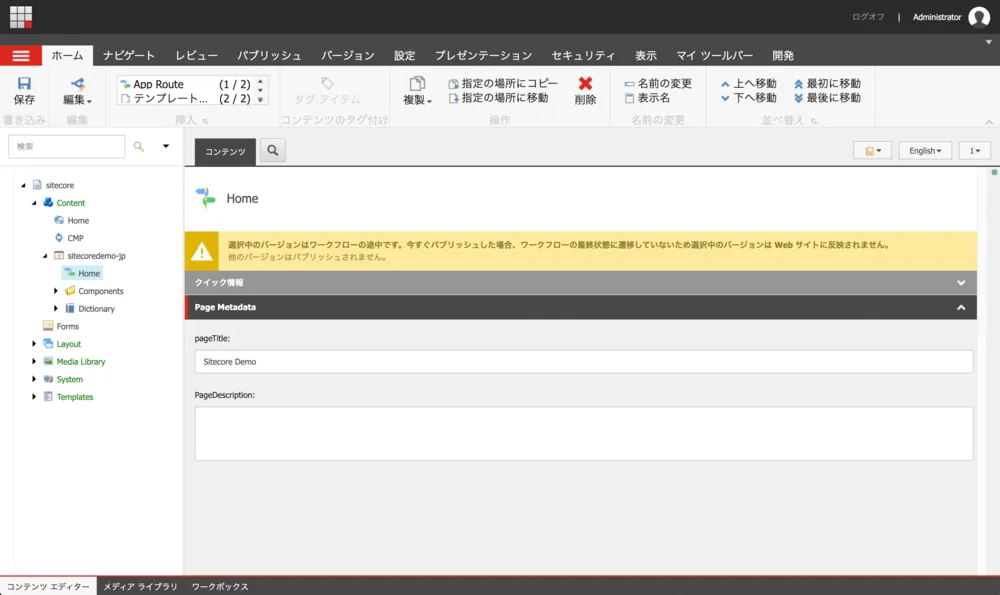Click the pageTitle input field

click(584, 362)
